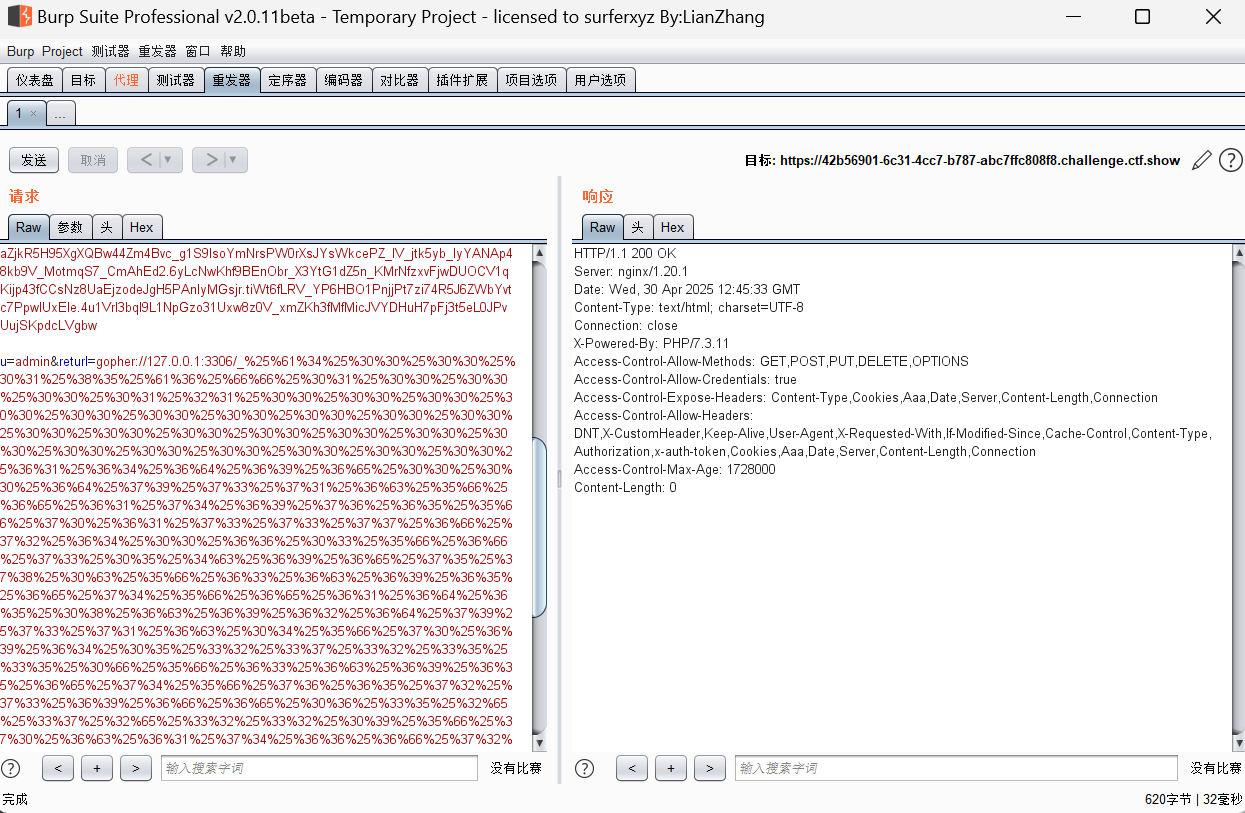This screenshot has width=1245, height=813.
Task: Switch to the 编码器 tab
Action: [x=343, y=80]
